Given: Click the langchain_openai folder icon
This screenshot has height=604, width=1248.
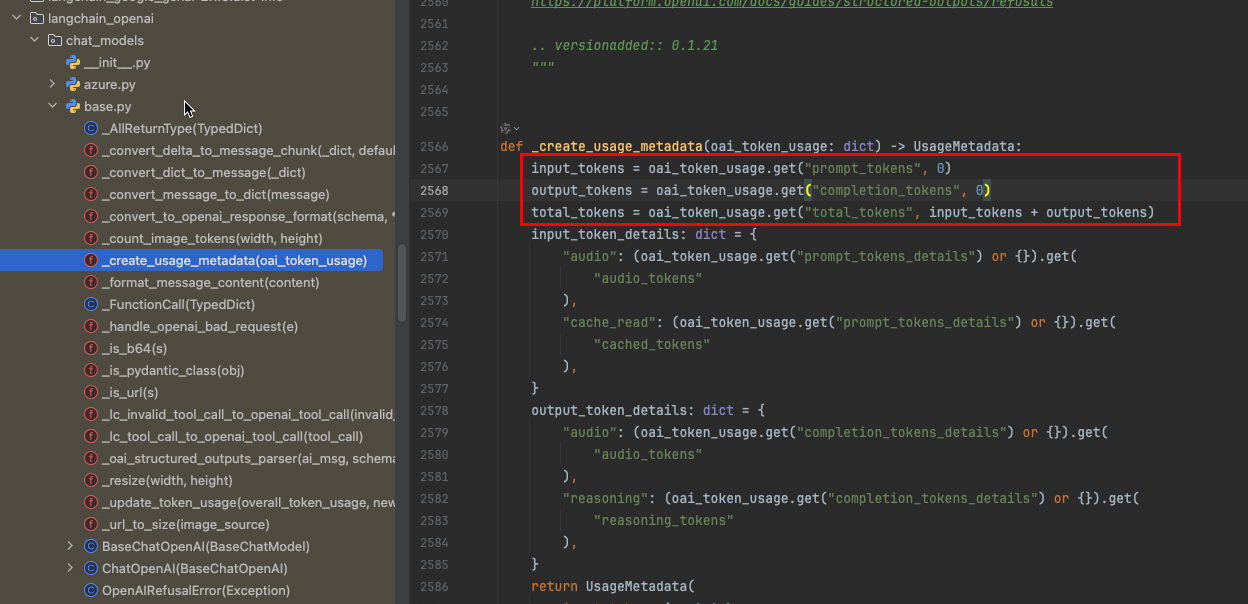Looking at the screenshot, I should pyautogui.click(x=38, y=18).
